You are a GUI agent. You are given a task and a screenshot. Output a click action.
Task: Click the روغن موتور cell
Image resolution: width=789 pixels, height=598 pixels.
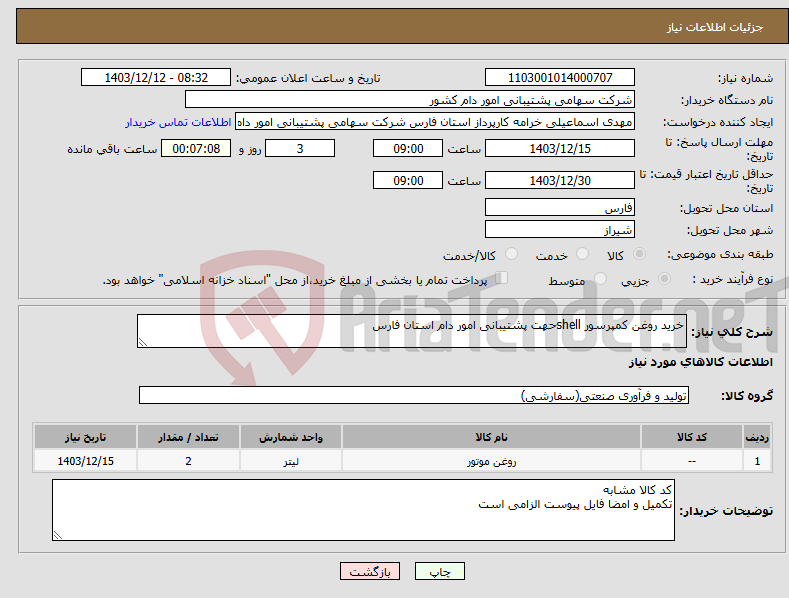pyautogui.click(x=492, y=461)
